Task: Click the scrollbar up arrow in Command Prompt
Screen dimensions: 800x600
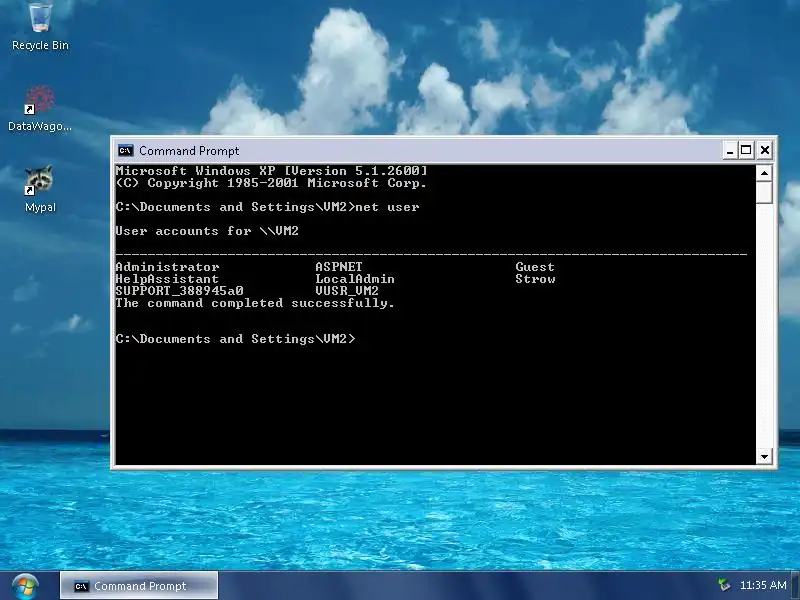Action: click(764, 173)
